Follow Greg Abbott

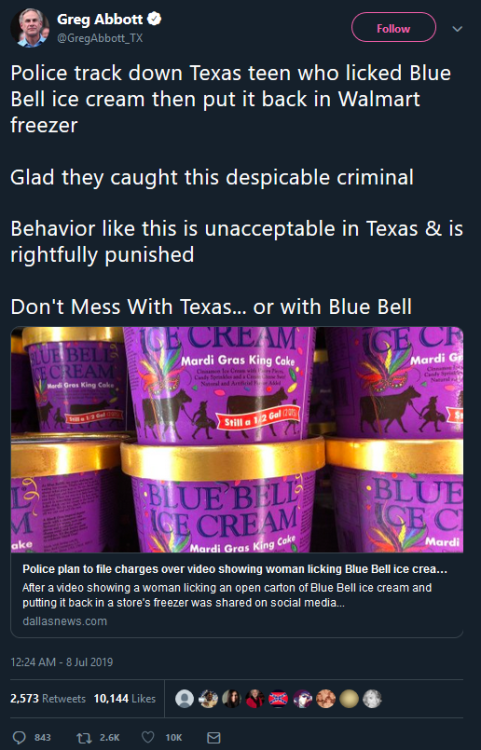[393, 28]
